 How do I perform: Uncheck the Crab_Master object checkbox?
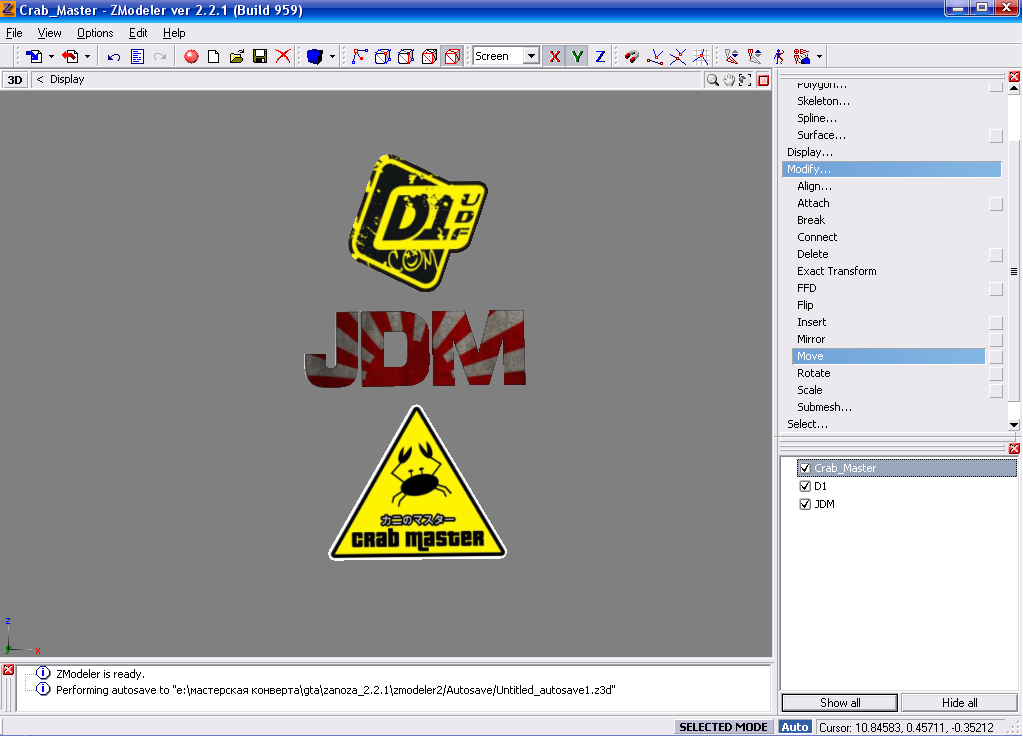tap(805, 468)
